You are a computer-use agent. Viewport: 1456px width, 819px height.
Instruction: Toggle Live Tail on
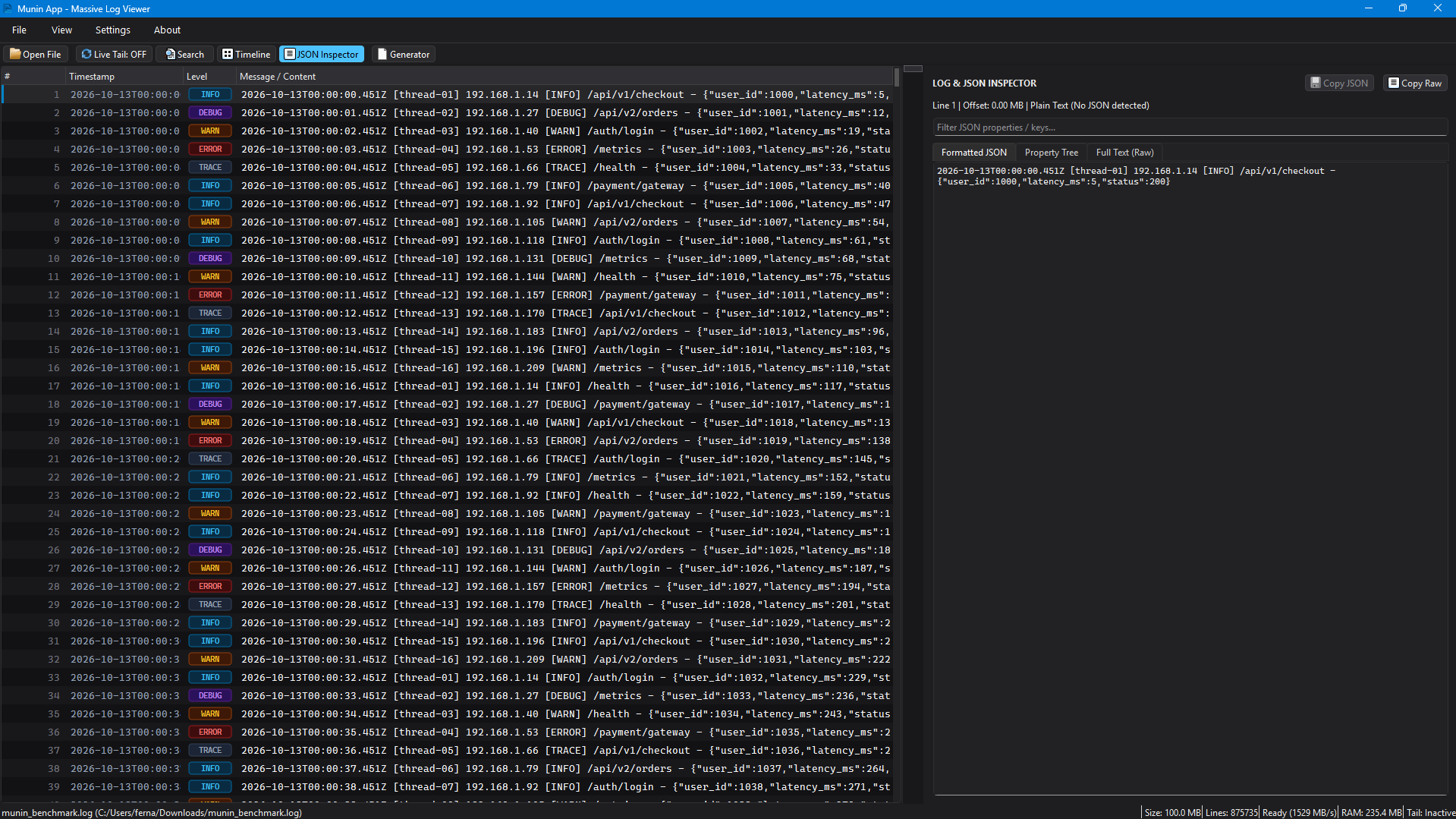[x=114, y=54]
